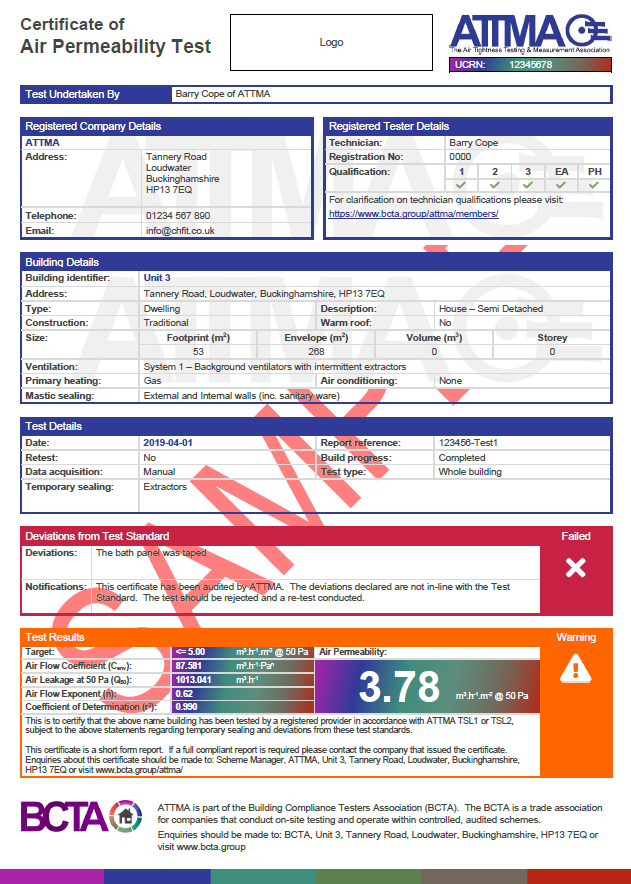Click the 'Failed' label
The width and height of the screenshot is (631, 884).
pyautogui.click(x=576, y=536)
